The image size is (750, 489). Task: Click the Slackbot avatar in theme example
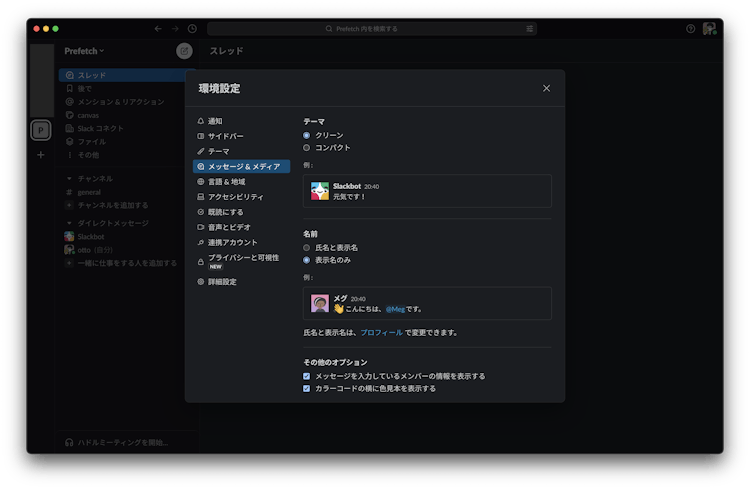click(320, 191)
